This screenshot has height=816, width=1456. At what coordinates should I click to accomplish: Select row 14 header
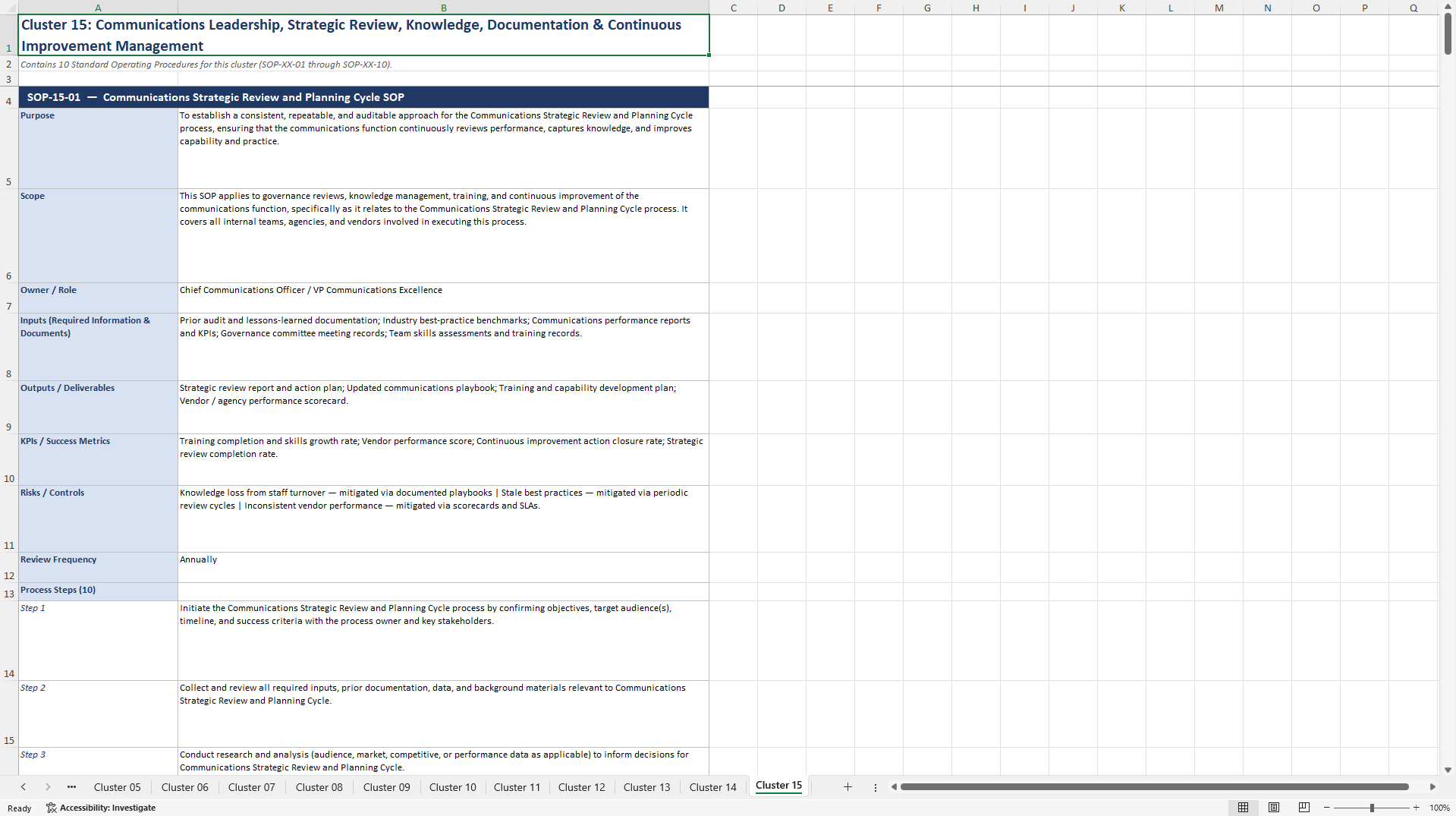tap(9, 641)
